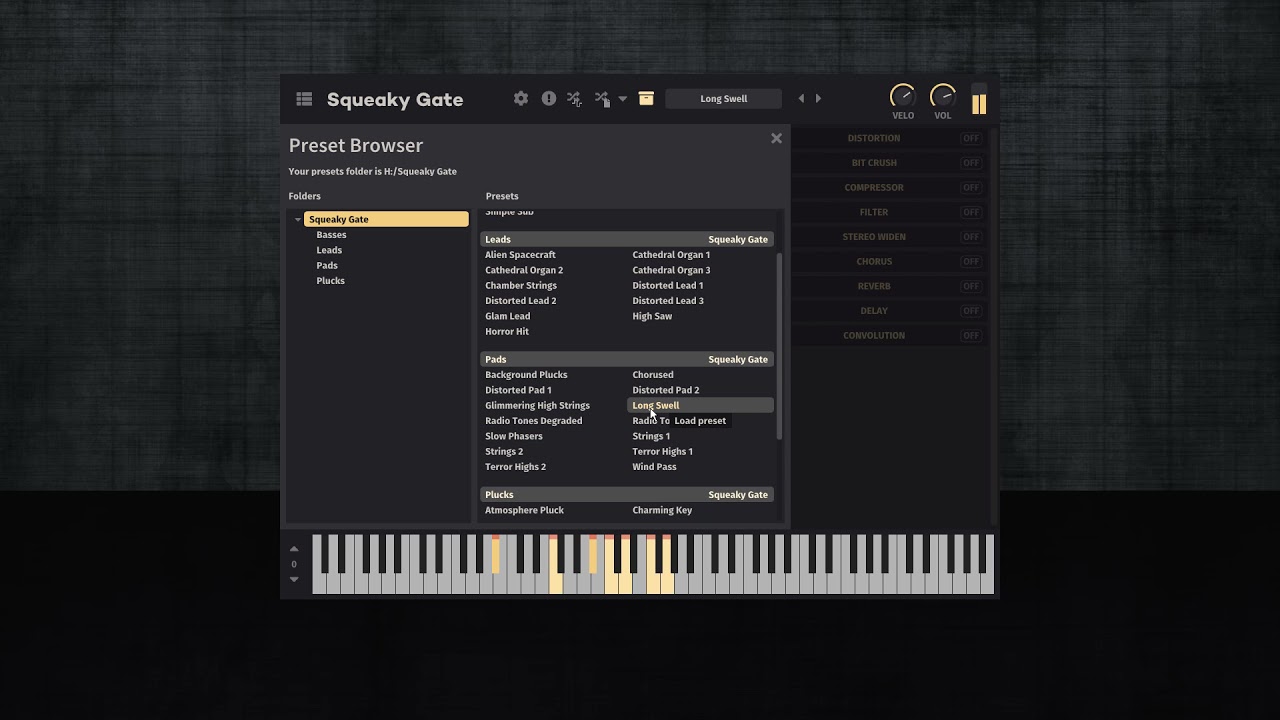
Task: Open the hamburger menu icon
Action: click(304, 99)
